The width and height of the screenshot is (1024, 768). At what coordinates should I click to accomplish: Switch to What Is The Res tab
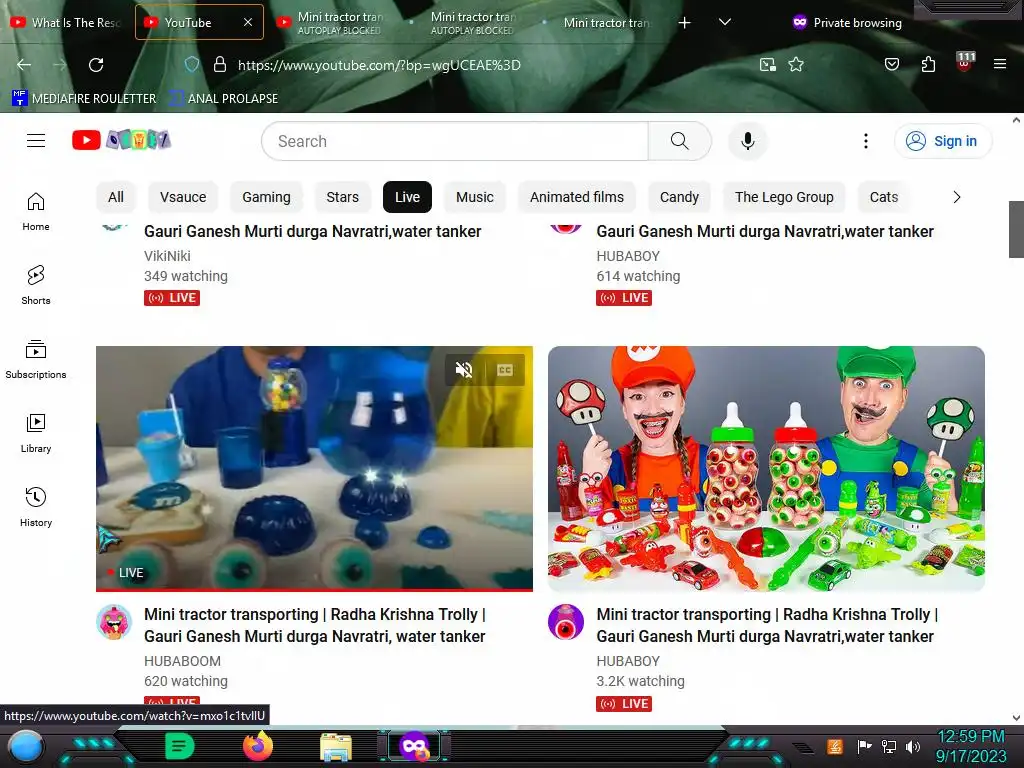click(67, 22)
